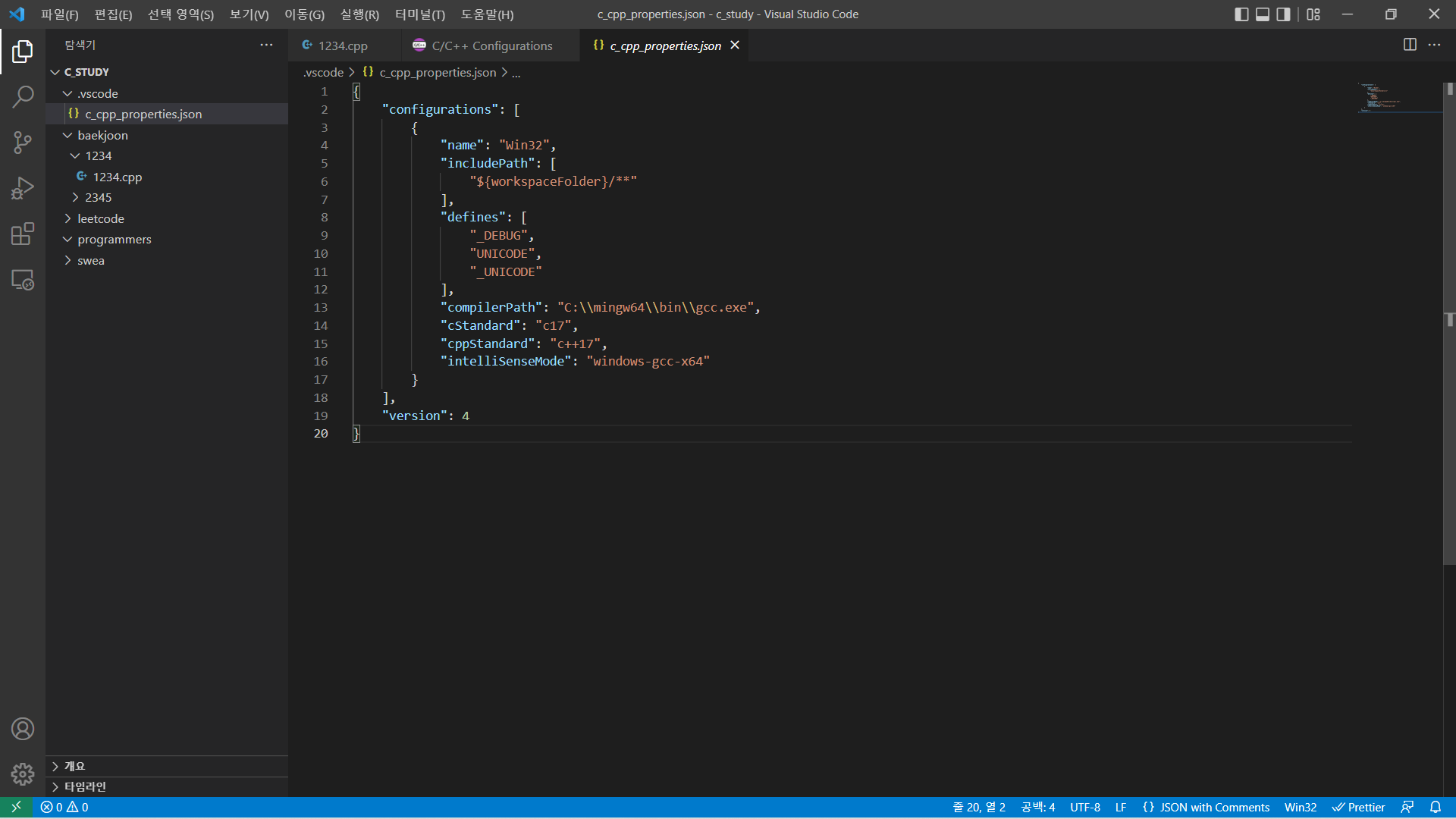The height and width of the screenshot is (819, 1456).
Task: Click JSON with Comments language mode
Action: click(x=1206, y=808)
